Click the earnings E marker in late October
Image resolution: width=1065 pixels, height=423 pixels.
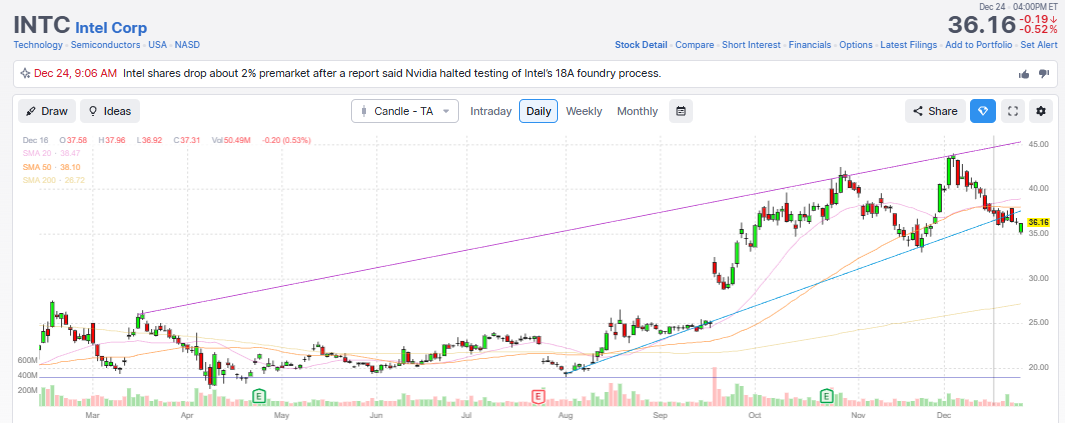[827, 395]
